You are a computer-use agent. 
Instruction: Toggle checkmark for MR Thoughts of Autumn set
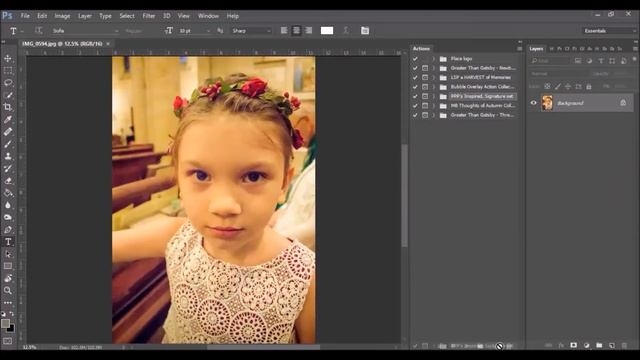tap(415, 106)
